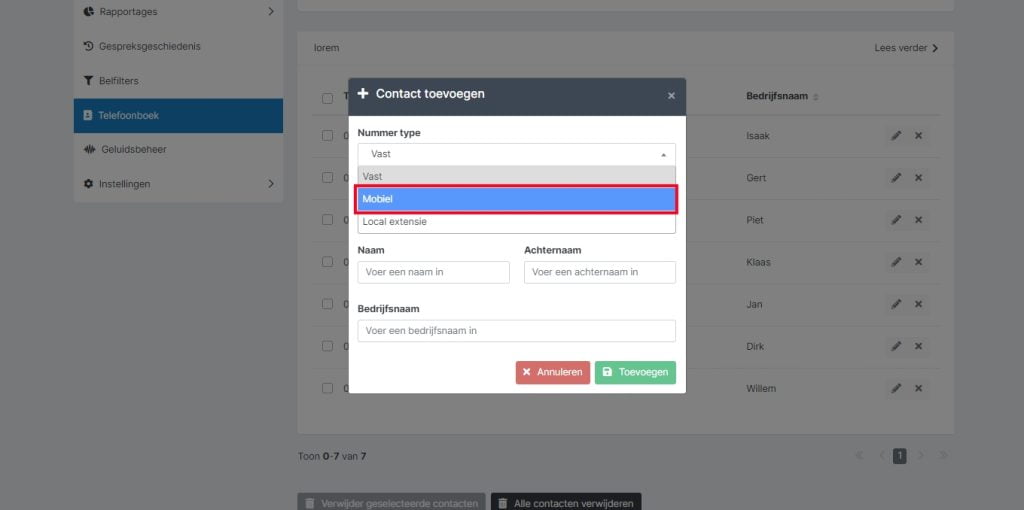Screen dimensions: 1024x510
Task: Delete the Willem contact with X icon
Action: click(x=918, y=389)
